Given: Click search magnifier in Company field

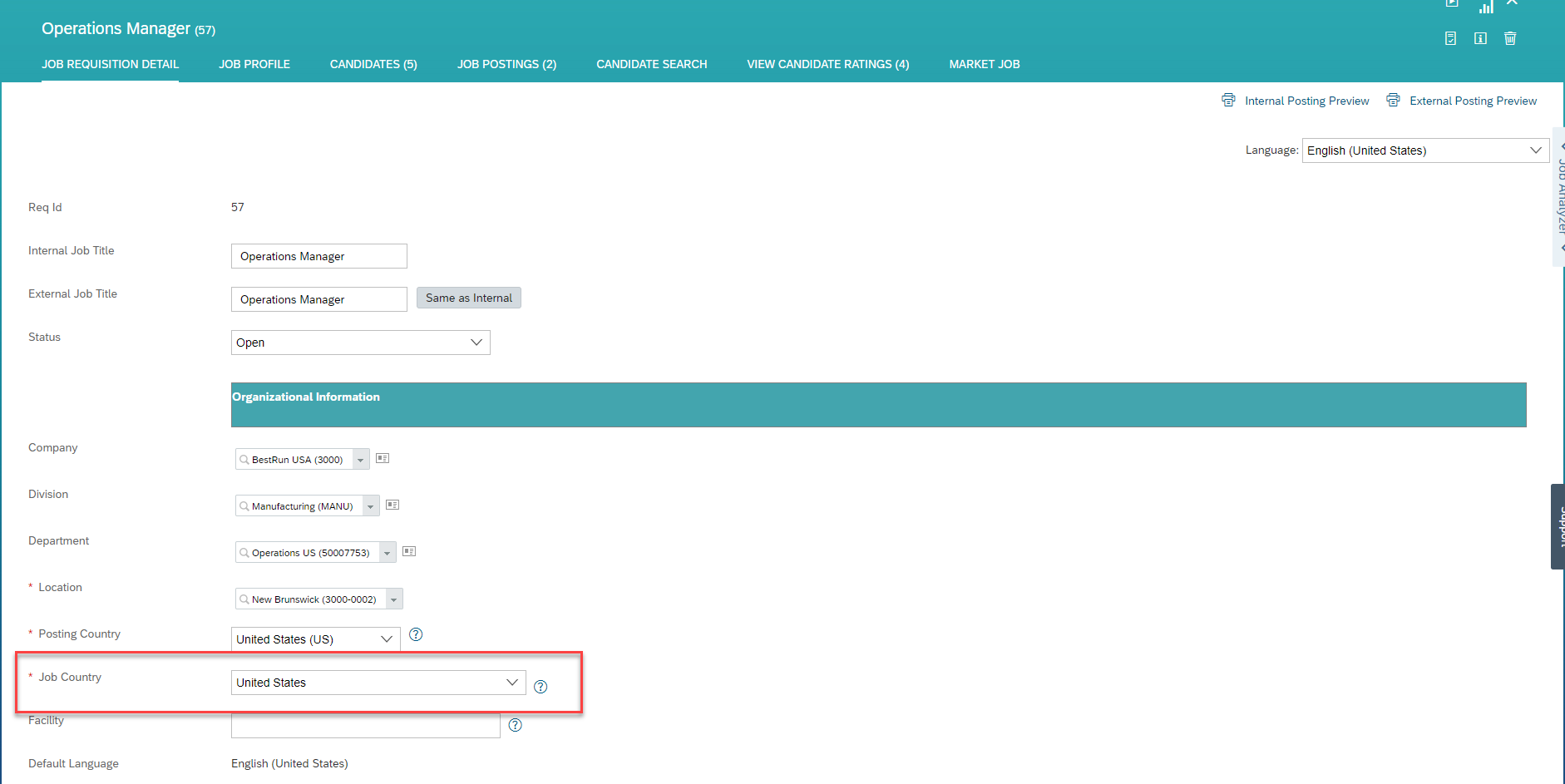Looking at the screenshot, I should (x=244, y=460).
